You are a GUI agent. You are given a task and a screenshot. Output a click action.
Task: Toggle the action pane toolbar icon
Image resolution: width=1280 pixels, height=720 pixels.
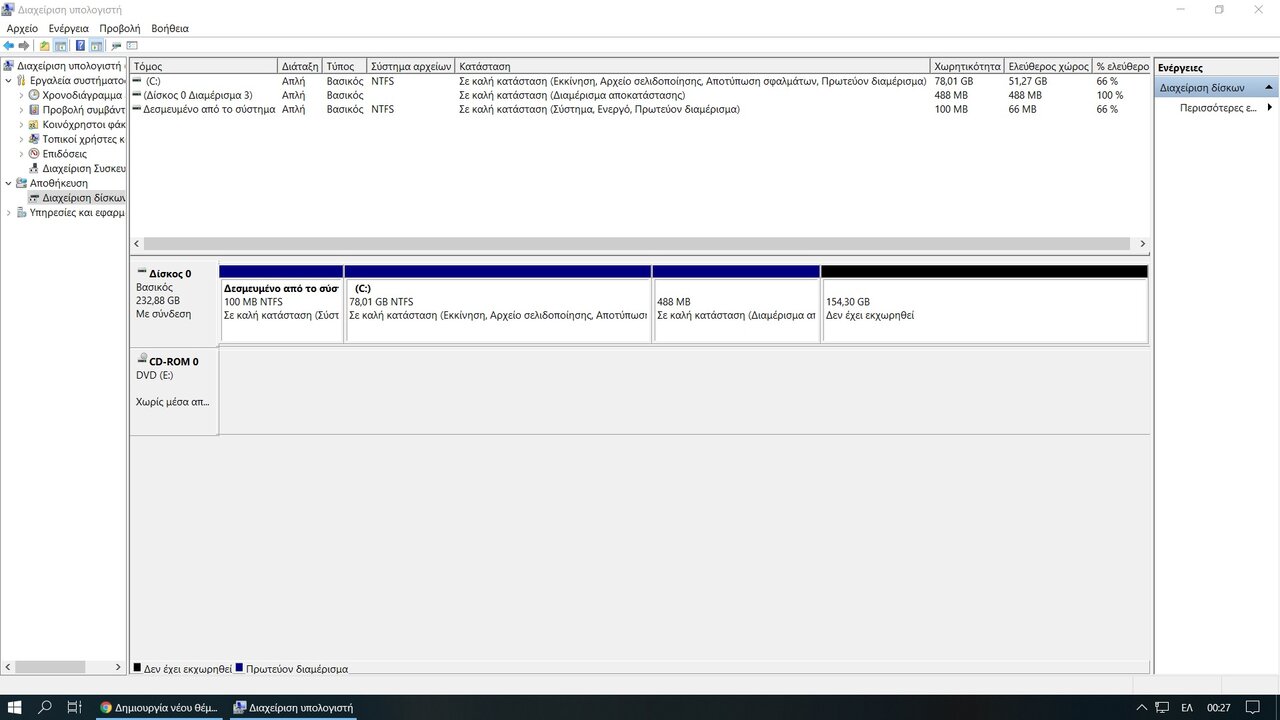pos(96,46)
